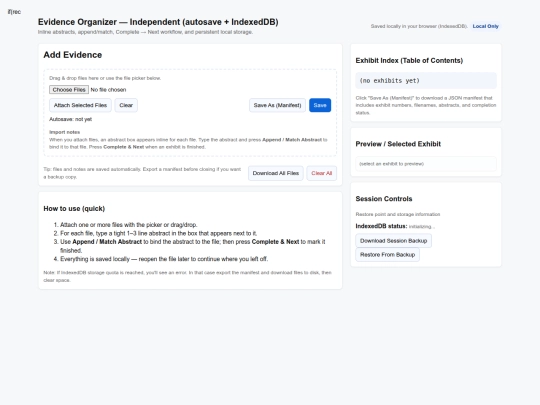Click the 'Preview / Selected Exhibit' heading
The height and width of the screenshot is (405, 540).
[x=398, y=144]
